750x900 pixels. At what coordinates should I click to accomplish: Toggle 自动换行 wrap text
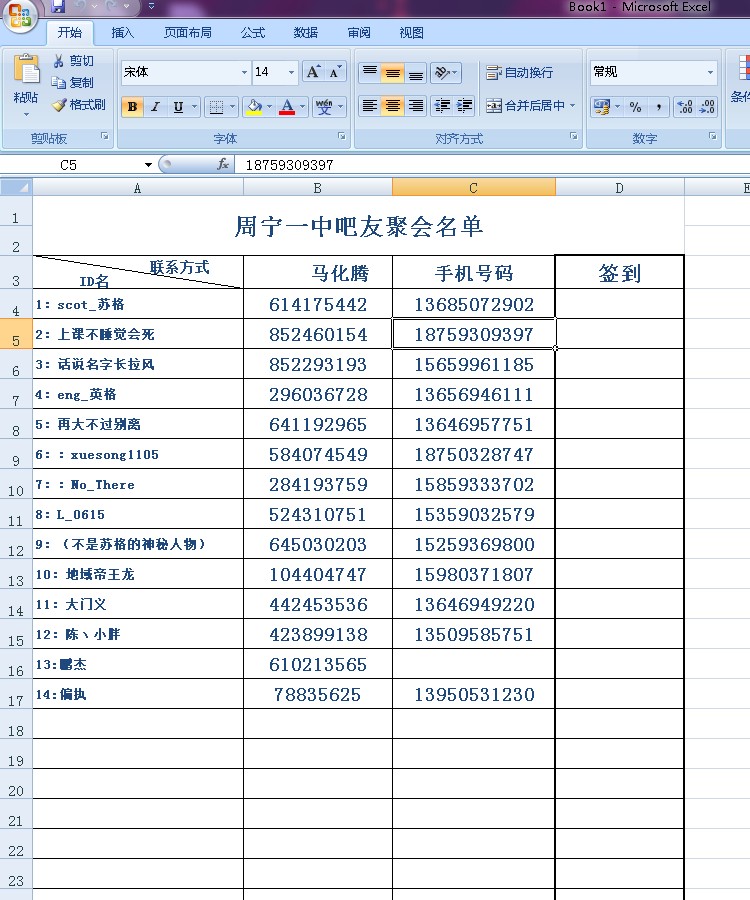click(520, 72)
